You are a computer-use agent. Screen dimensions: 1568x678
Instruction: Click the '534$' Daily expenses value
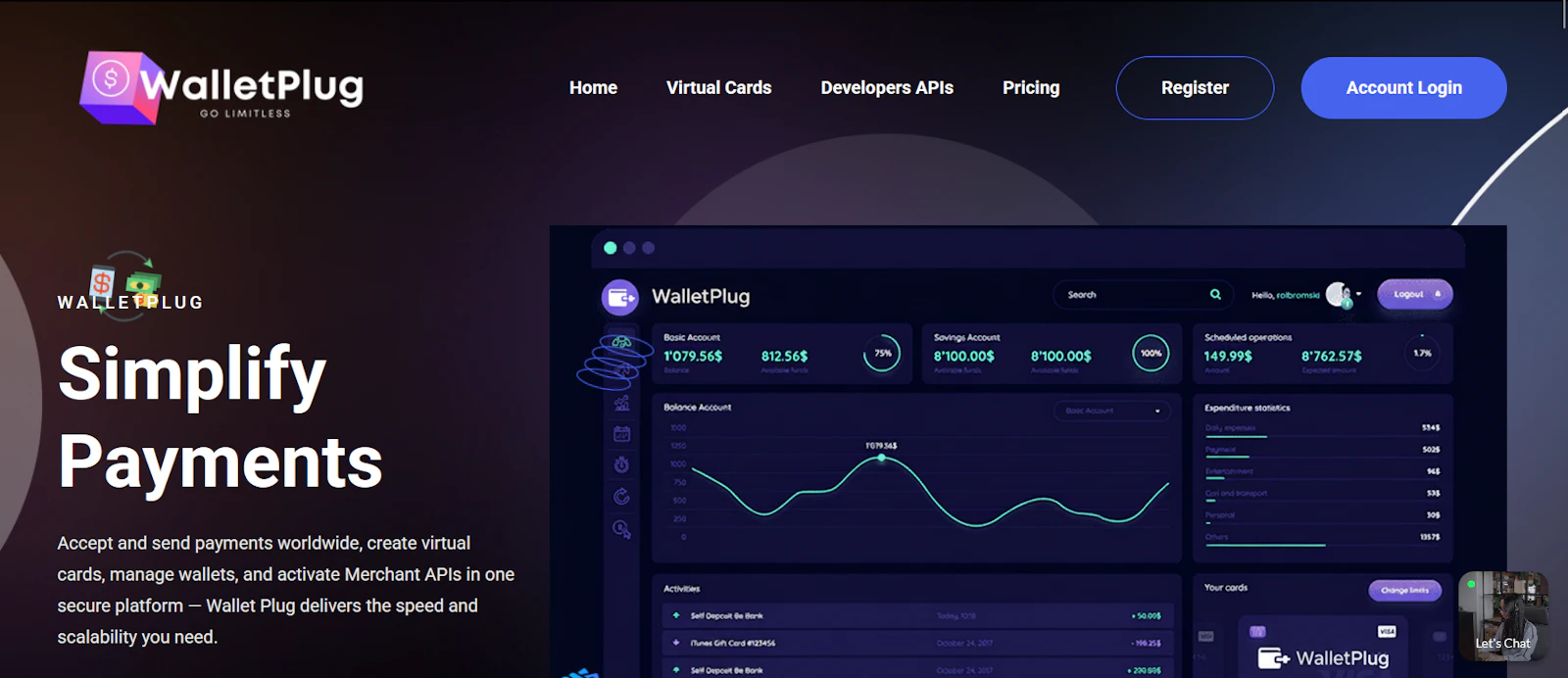click(1431, 427)
